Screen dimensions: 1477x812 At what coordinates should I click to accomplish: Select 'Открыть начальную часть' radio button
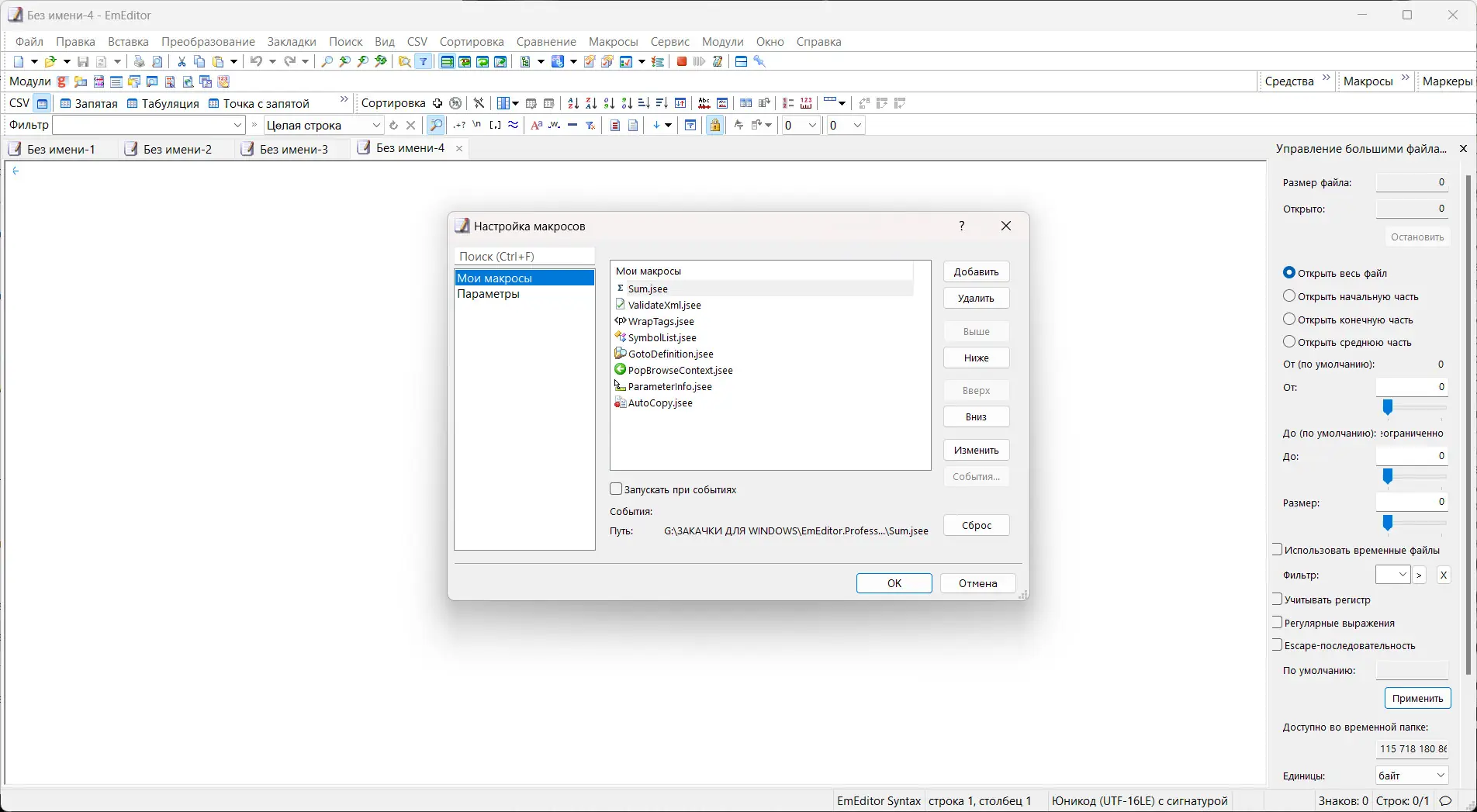[x=1289, y=296]
